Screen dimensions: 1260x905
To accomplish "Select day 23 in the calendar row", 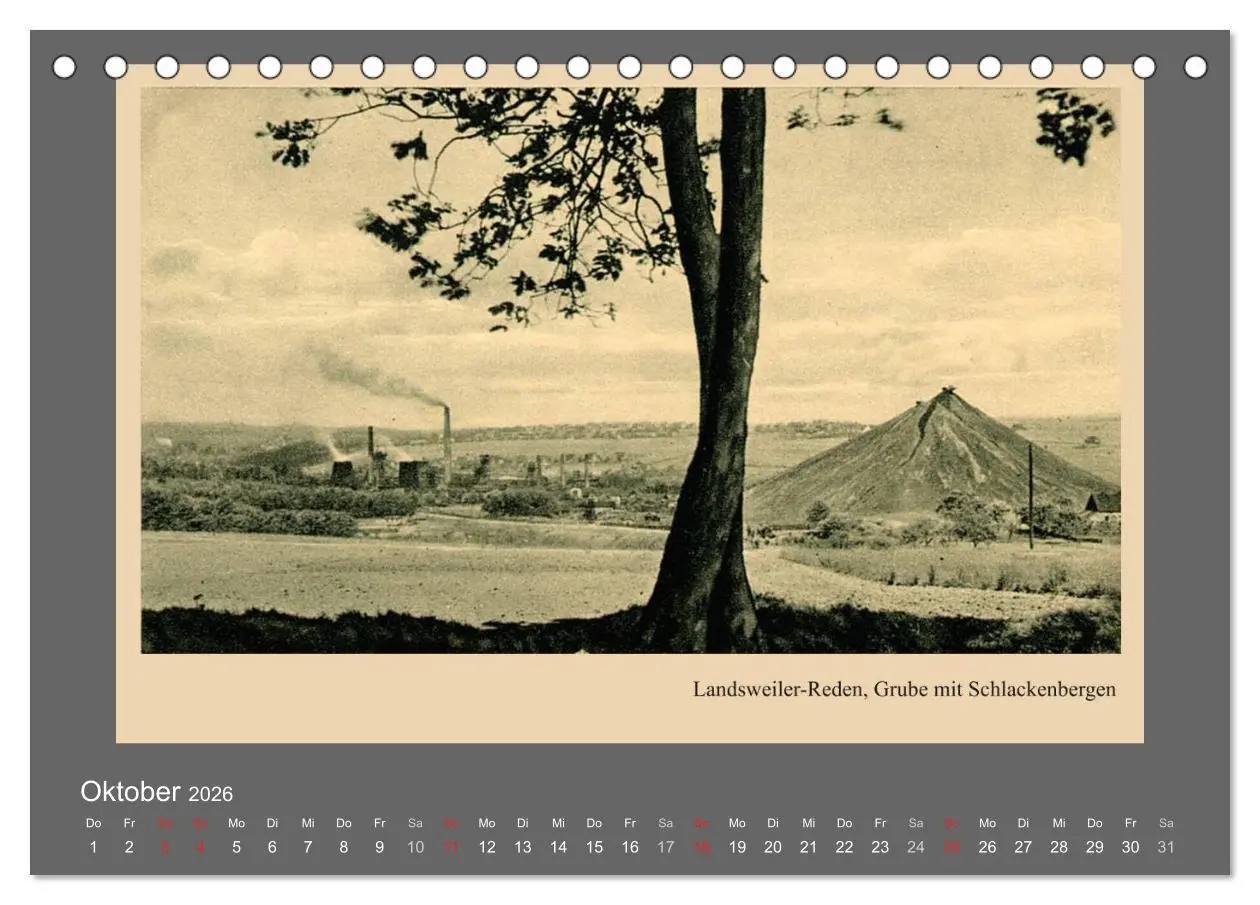I will click(880, 847).
